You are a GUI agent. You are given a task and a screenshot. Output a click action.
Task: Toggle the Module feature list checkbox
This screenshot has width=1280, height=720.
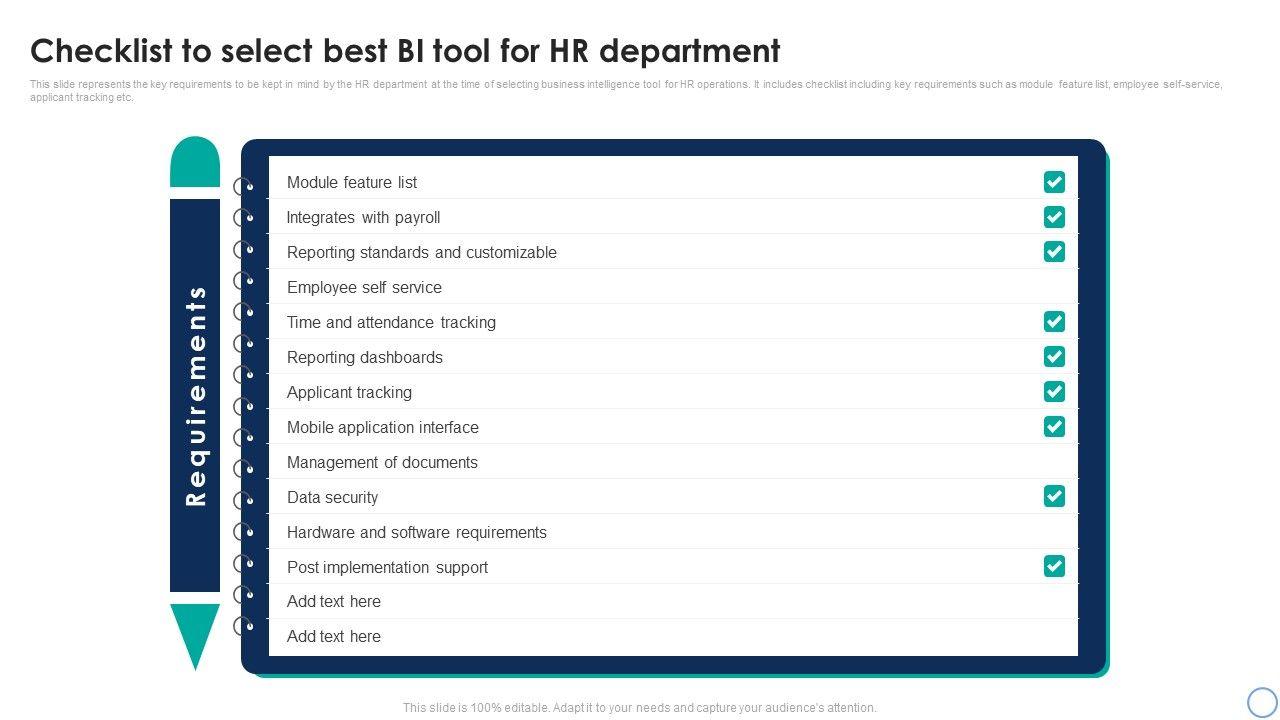[x=1054, y=182]
